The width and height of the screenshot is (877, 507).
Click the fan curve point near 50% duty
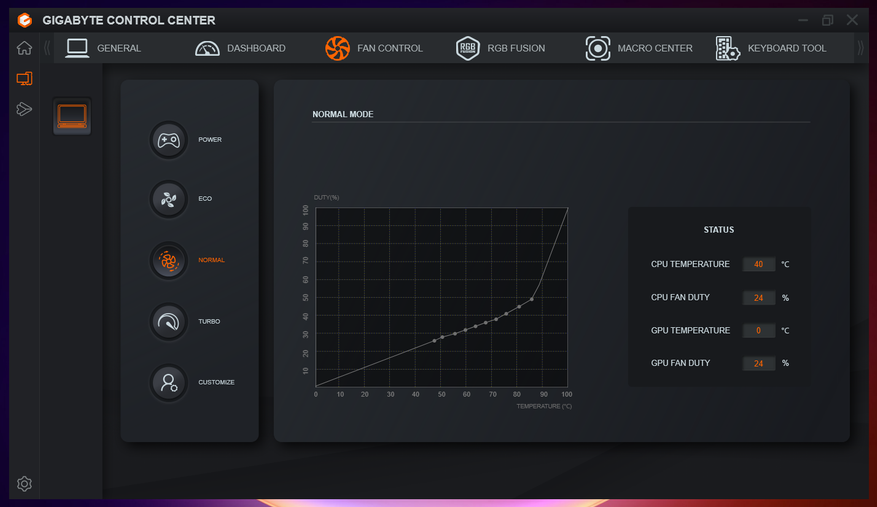pyautogui.click(x=531, y=299)
